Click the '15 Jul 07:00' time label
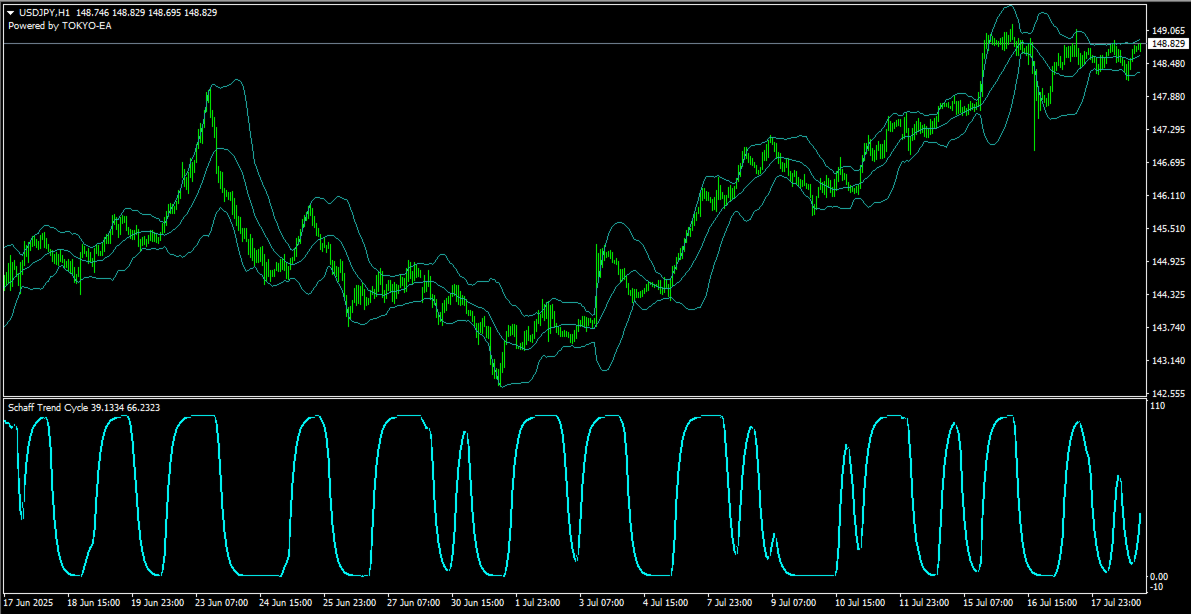The height and width of the screenshot is (614, 1191). tap(988, 603)
